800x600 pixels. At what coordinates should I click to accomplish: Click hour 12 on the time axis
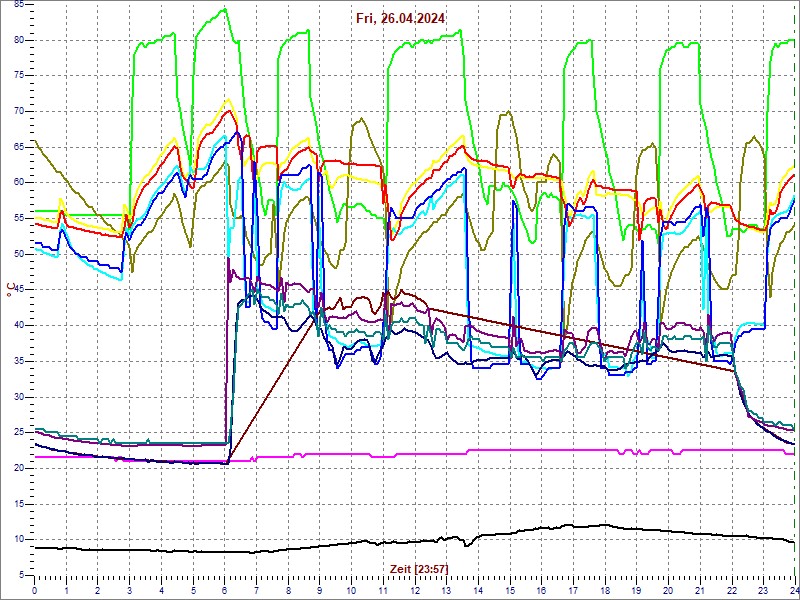[x=414, y=590]
